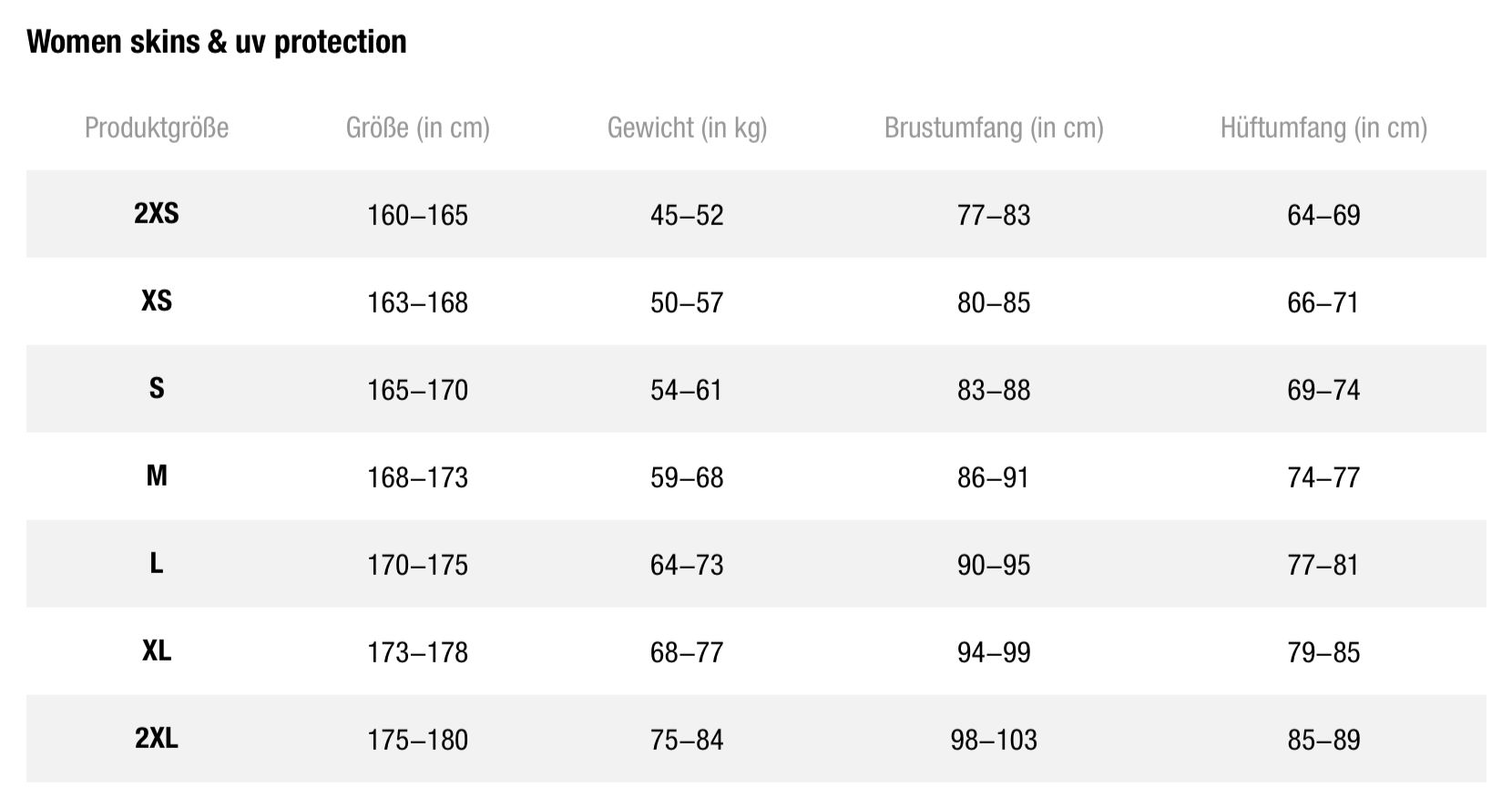This screenshot has height=809, width=1512.
Task: Select the XS size row label
Action: (x=157, y=302)
